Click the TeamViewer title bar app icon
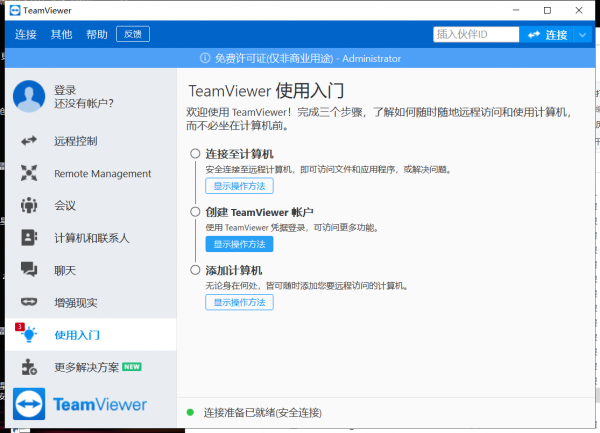 click(15, 10)
